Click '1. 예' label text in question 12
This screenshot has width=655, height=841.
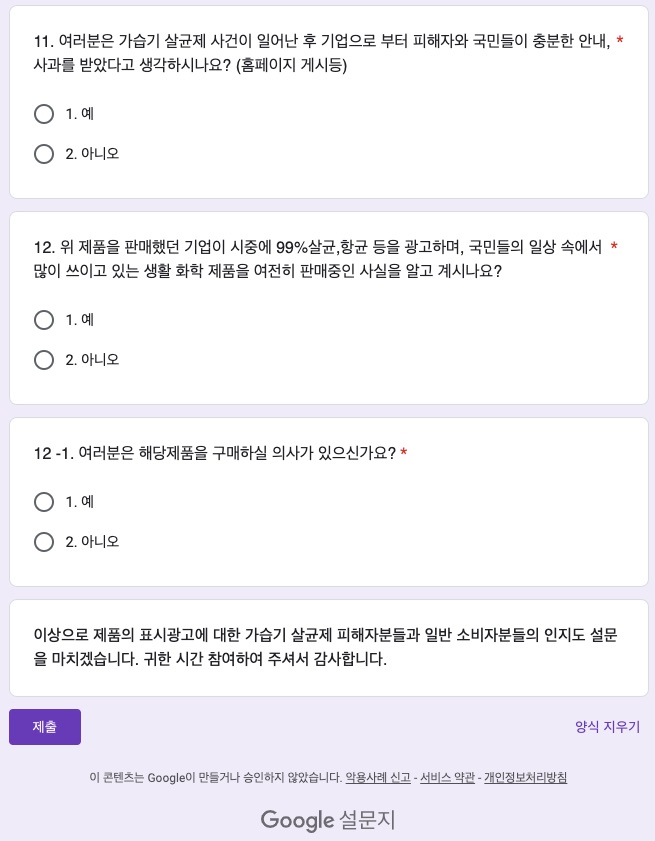click(x=80, y=320)
